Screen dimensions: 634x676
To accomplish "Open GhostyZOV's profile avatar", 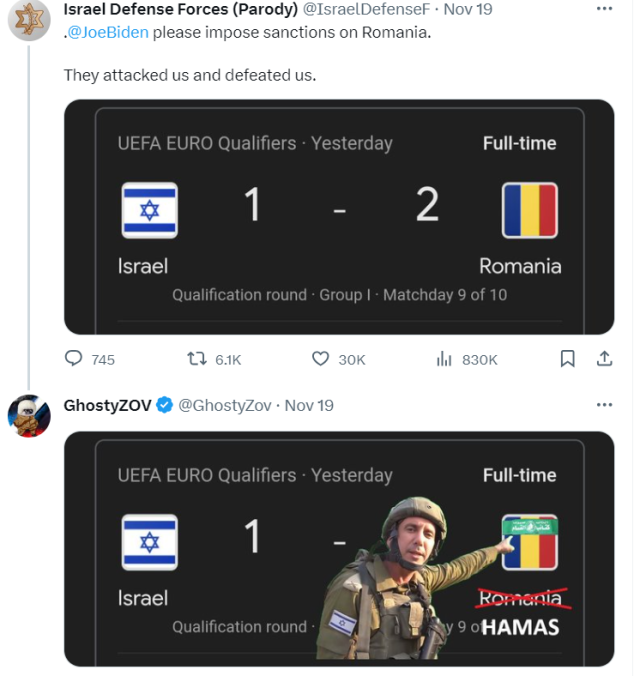I will click(x=29, y=416).
